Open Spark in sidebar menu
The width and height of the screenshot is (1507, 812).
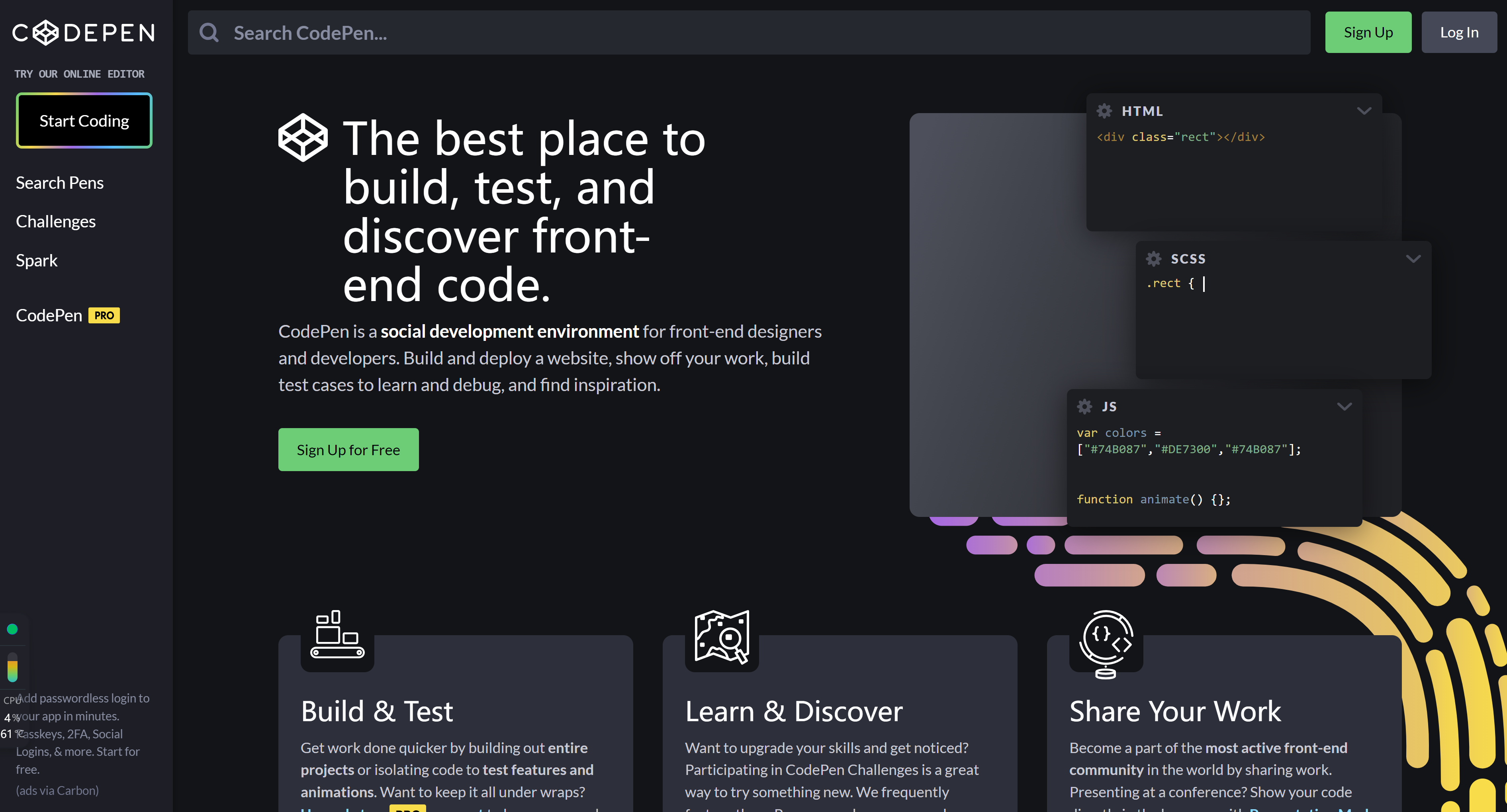click(36, 260)
